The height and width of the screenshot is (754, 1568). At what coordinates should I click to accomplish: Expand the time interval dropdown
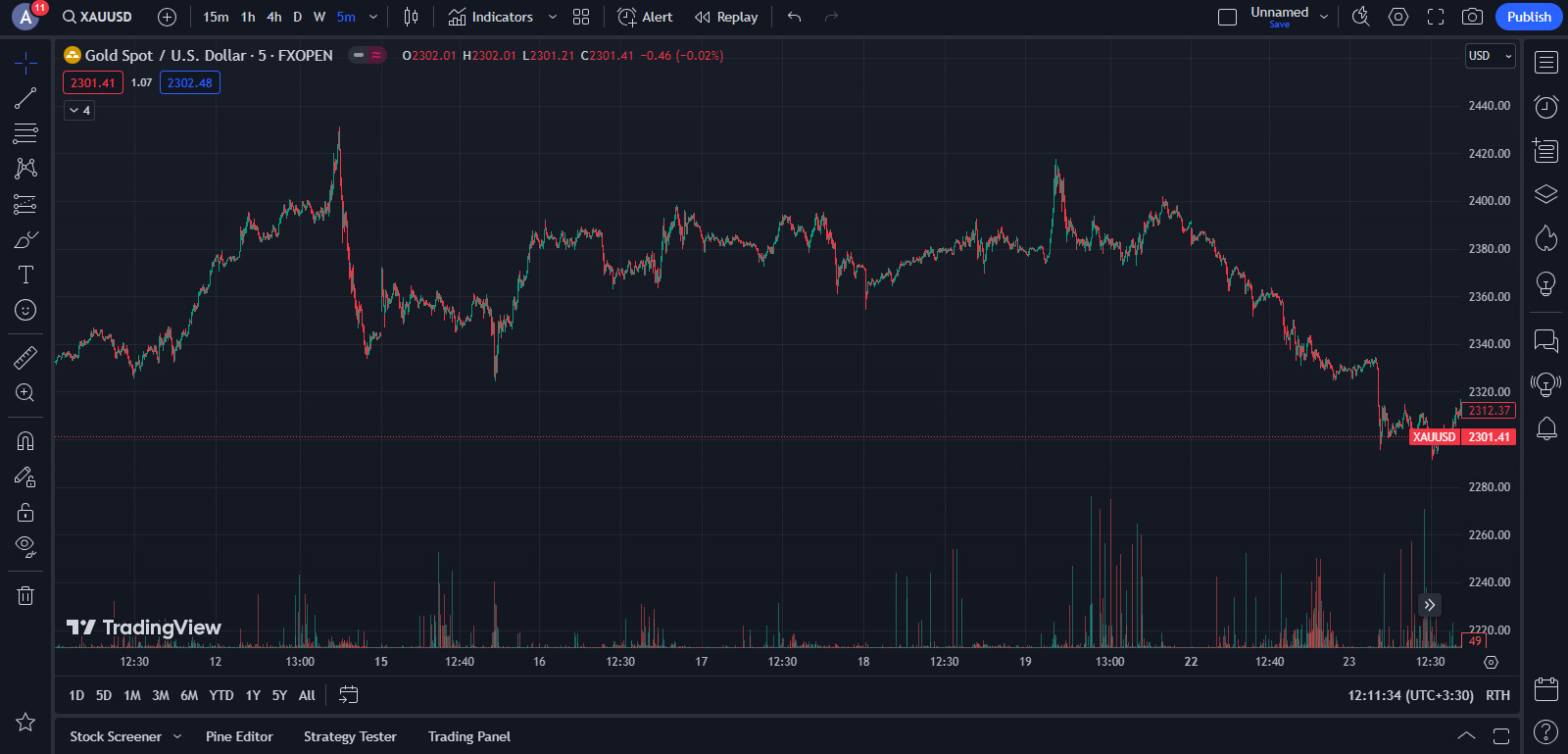pos(373,17)
